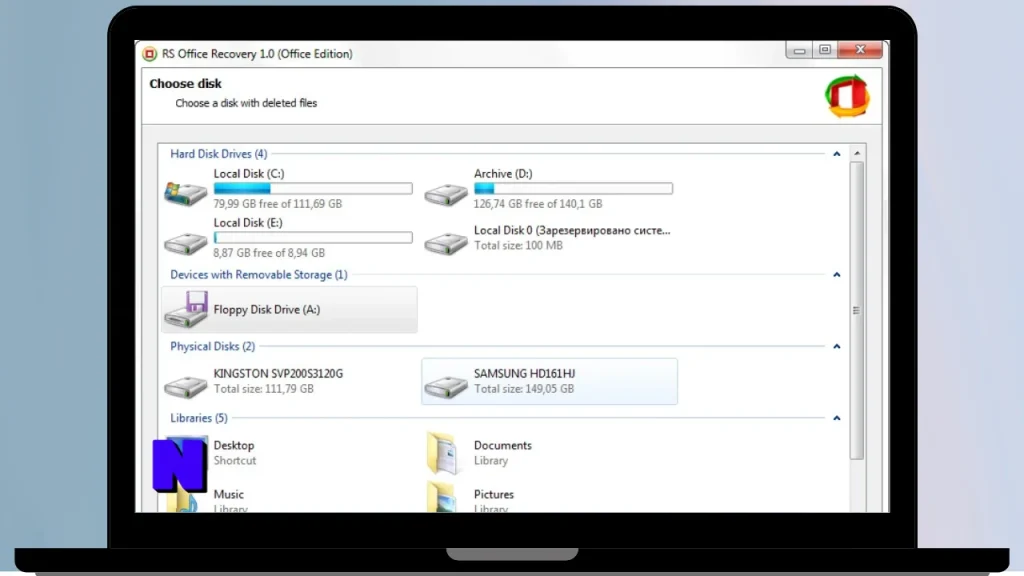The image size is (1024, 576).
Task: Open the Documents library folder icon
Action: [x=442, y=453]
